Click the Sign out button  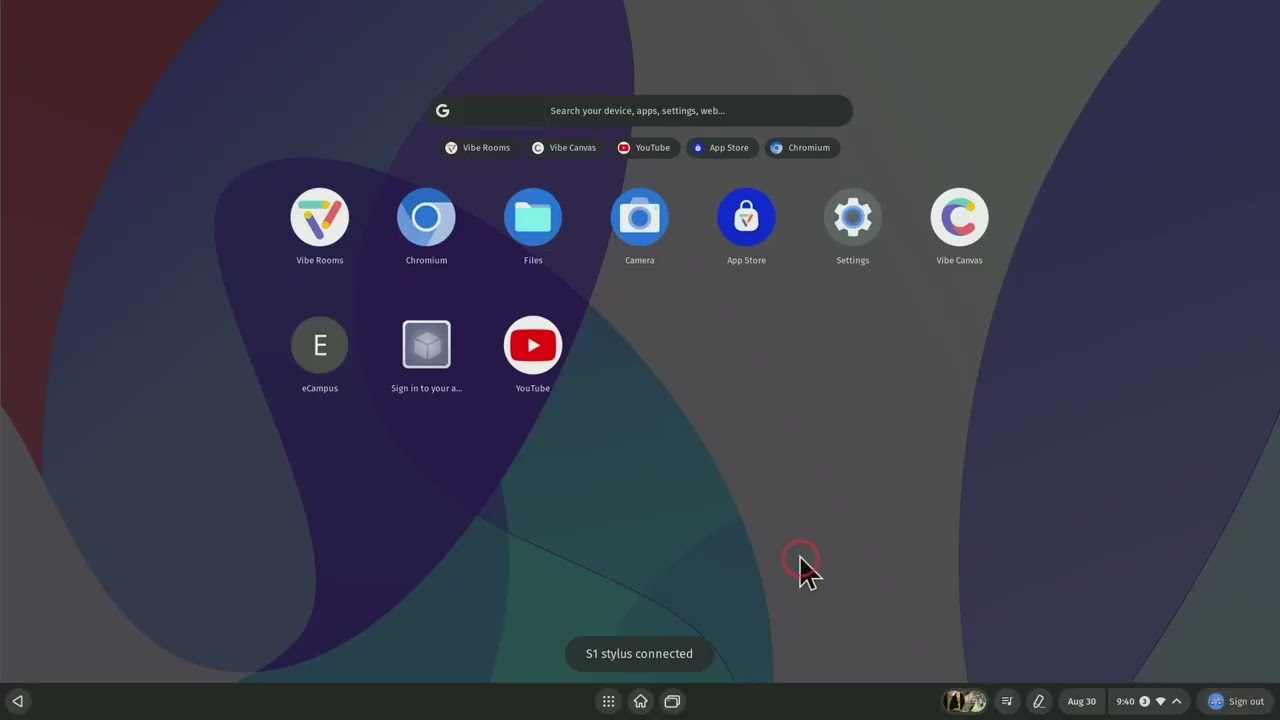click(x=1236, y=702)
